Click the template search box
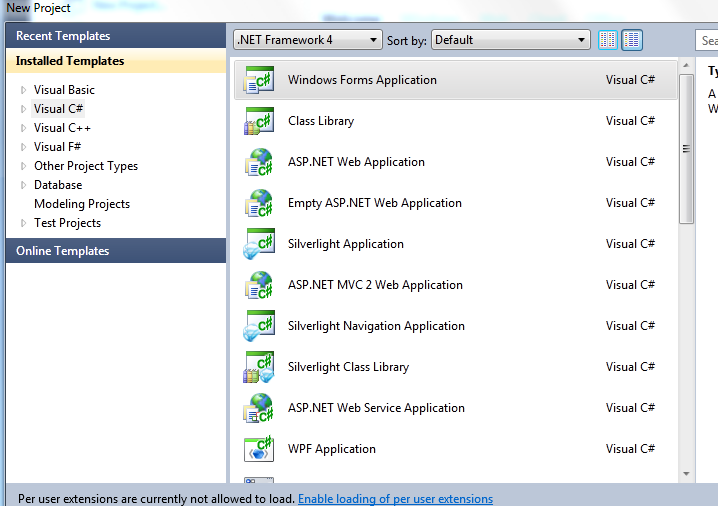This screenshot has height=506, width=718. [707, 40]
